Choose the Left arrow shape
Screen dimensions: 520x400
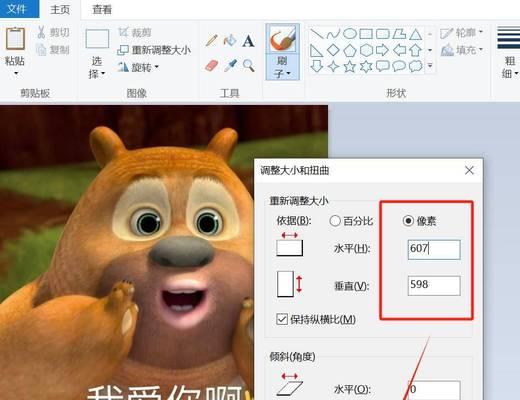click(399, 50)
